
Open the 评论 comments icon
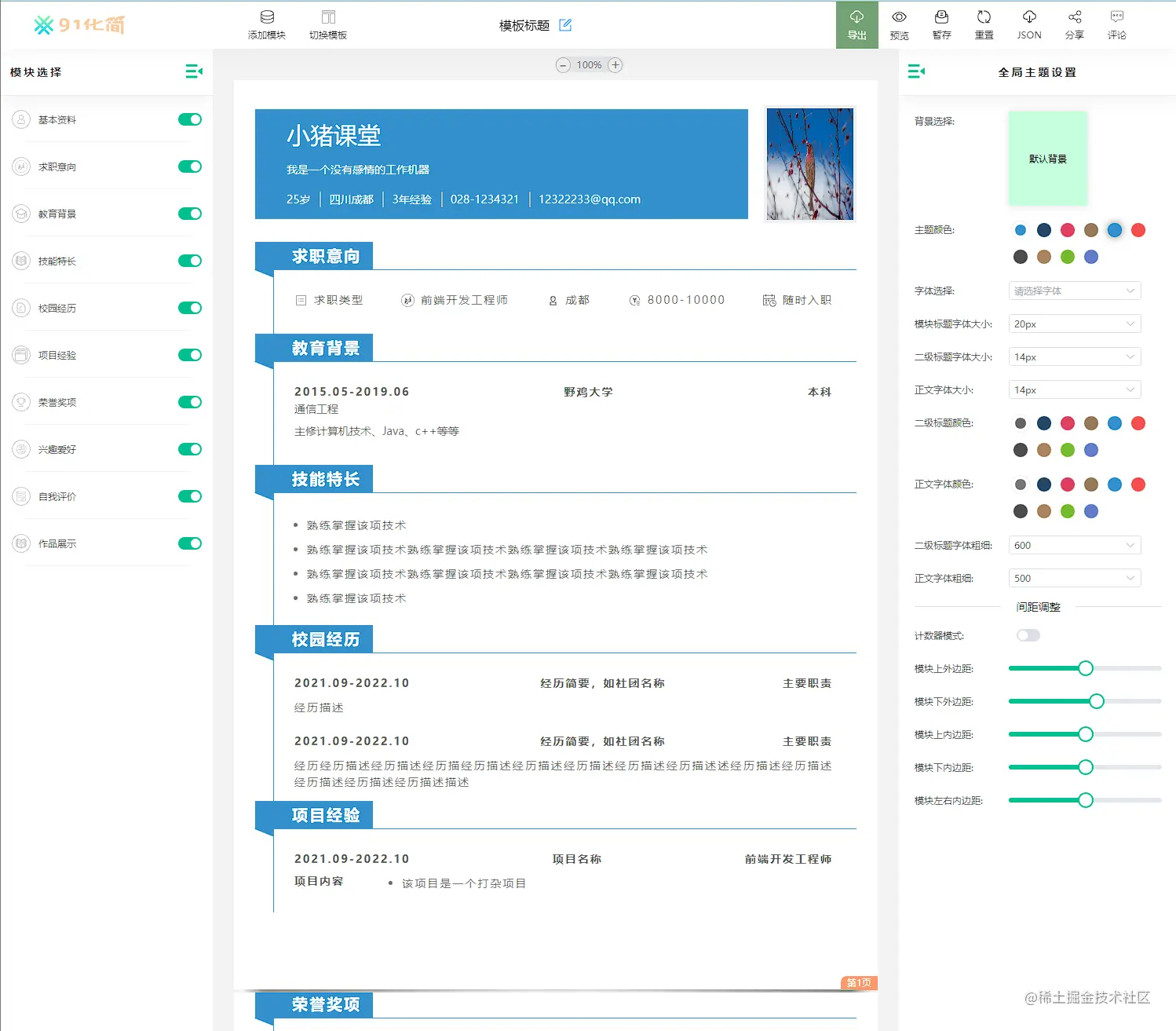click(1117, 24)
